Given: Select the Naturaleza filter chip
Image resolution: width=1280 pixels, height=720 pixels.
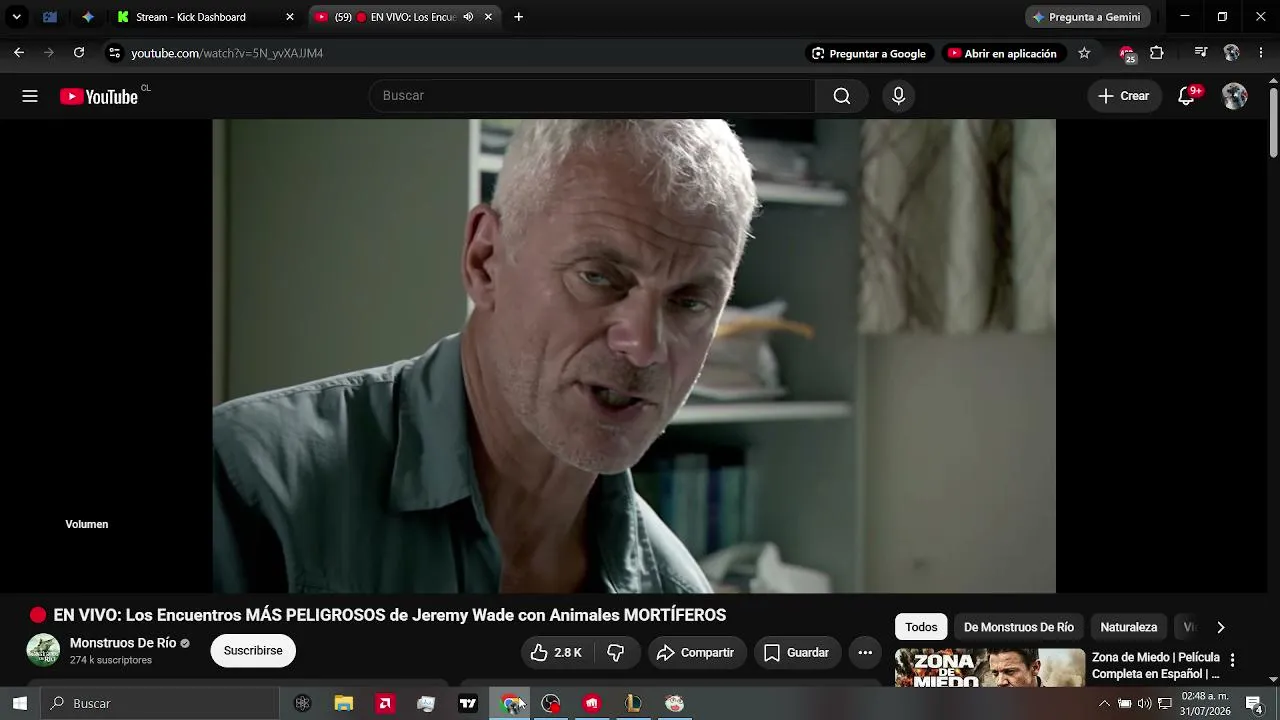Looking at the screenshot, I should [1128, 627].
